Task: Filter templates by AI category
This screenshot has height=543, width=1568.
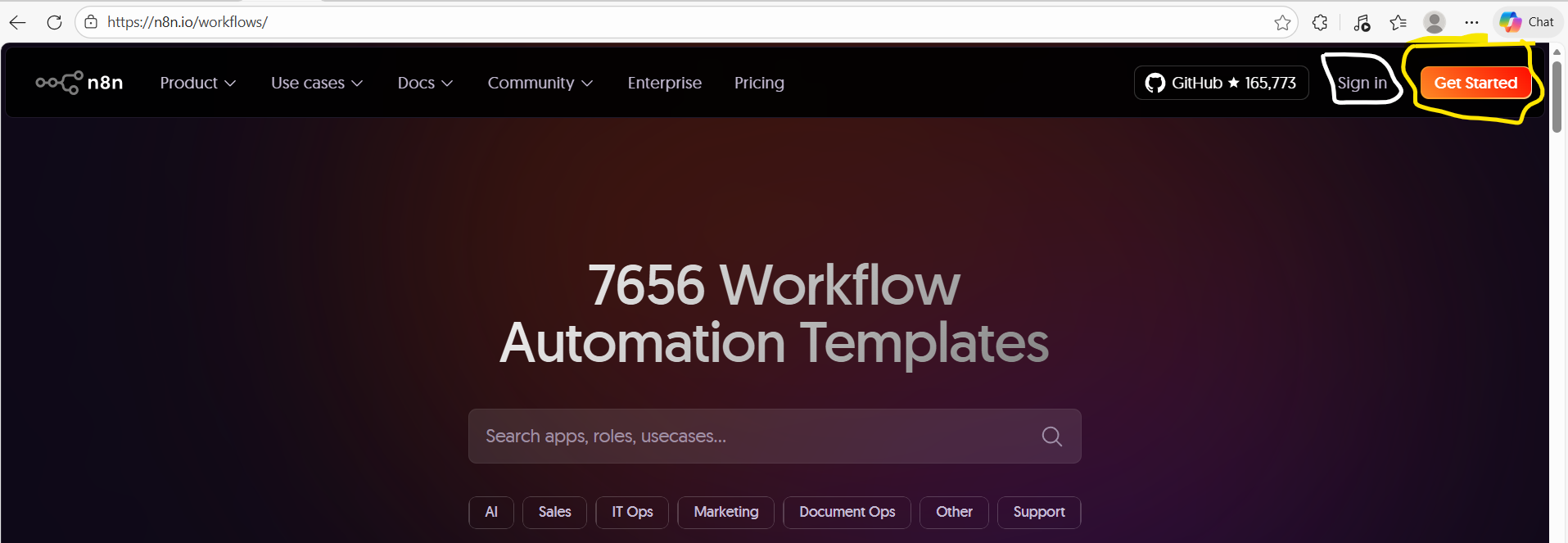Action: [491, 512]
